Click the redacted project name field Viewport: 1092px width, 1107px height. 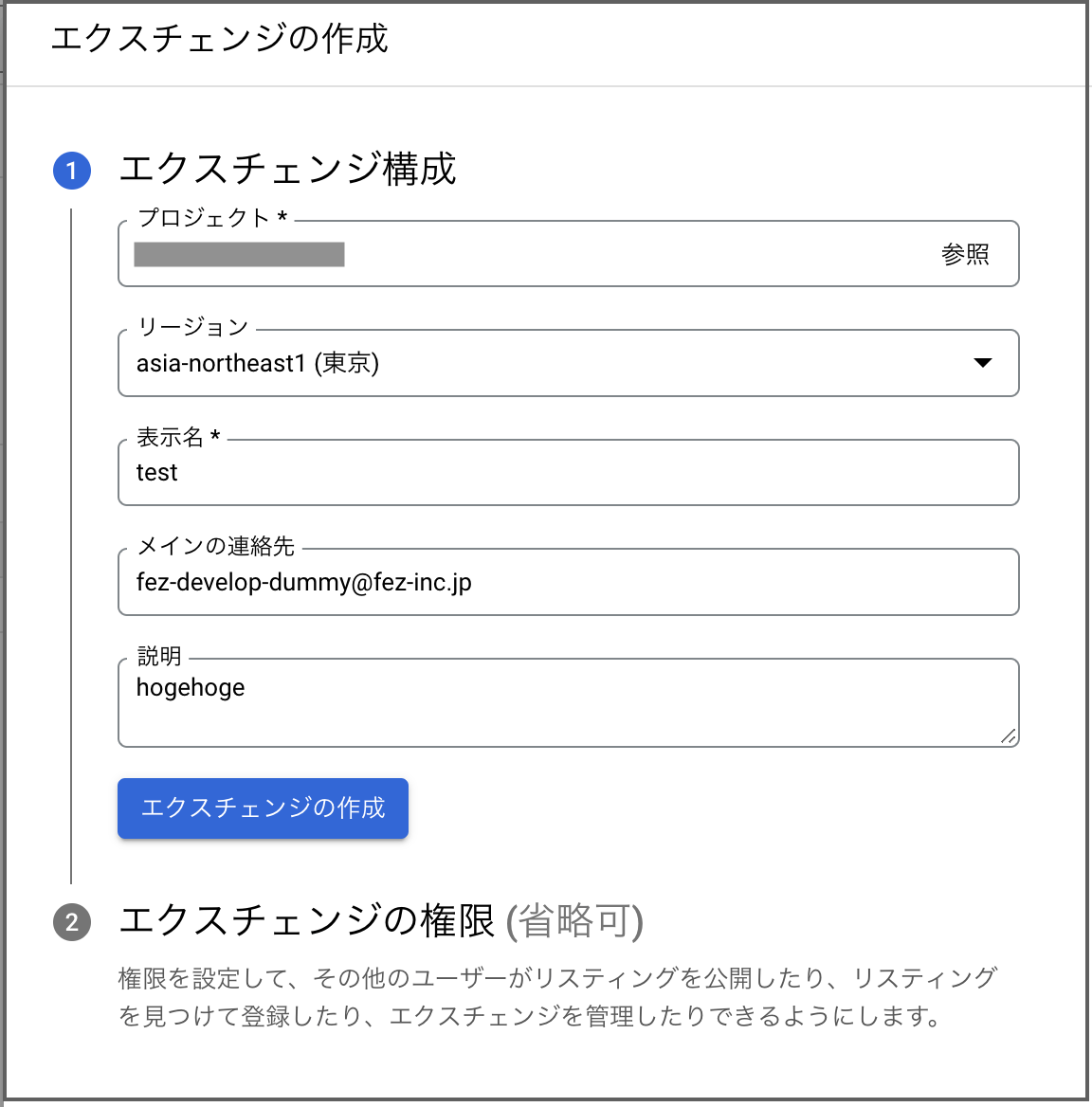click(239, 254)
